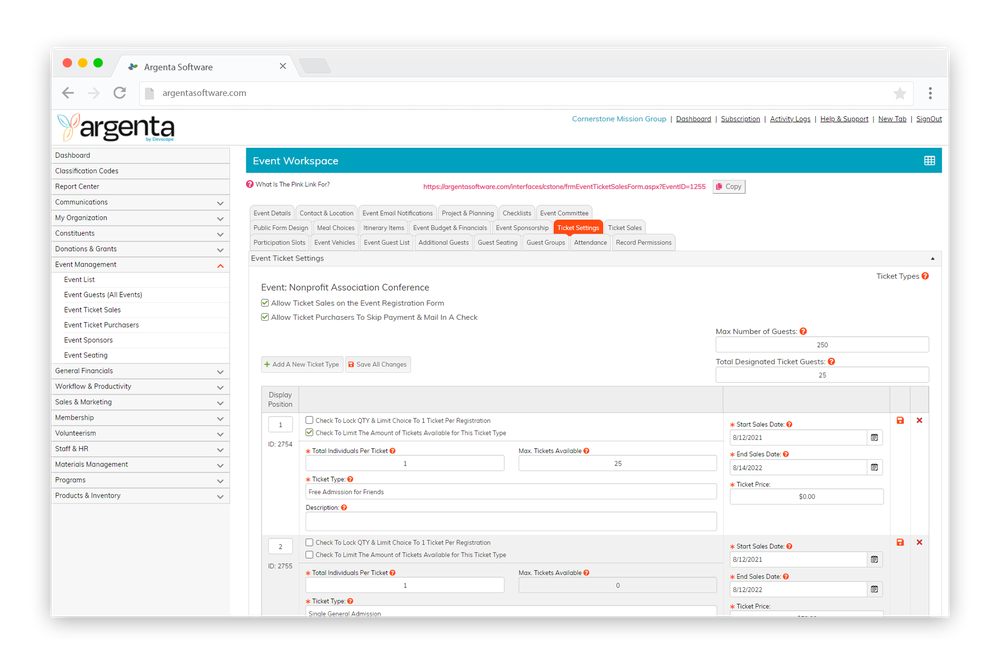Expand the Membership sidebar section
This screenshot has width=1000, height=663.
point(140,418)
